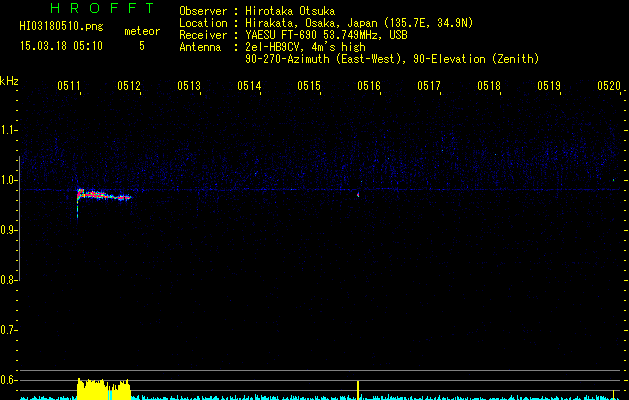The height and width of the screenshot is (400, 629).
Task: Click the yellow signal burst in the level graph
Action: (104, 389)
